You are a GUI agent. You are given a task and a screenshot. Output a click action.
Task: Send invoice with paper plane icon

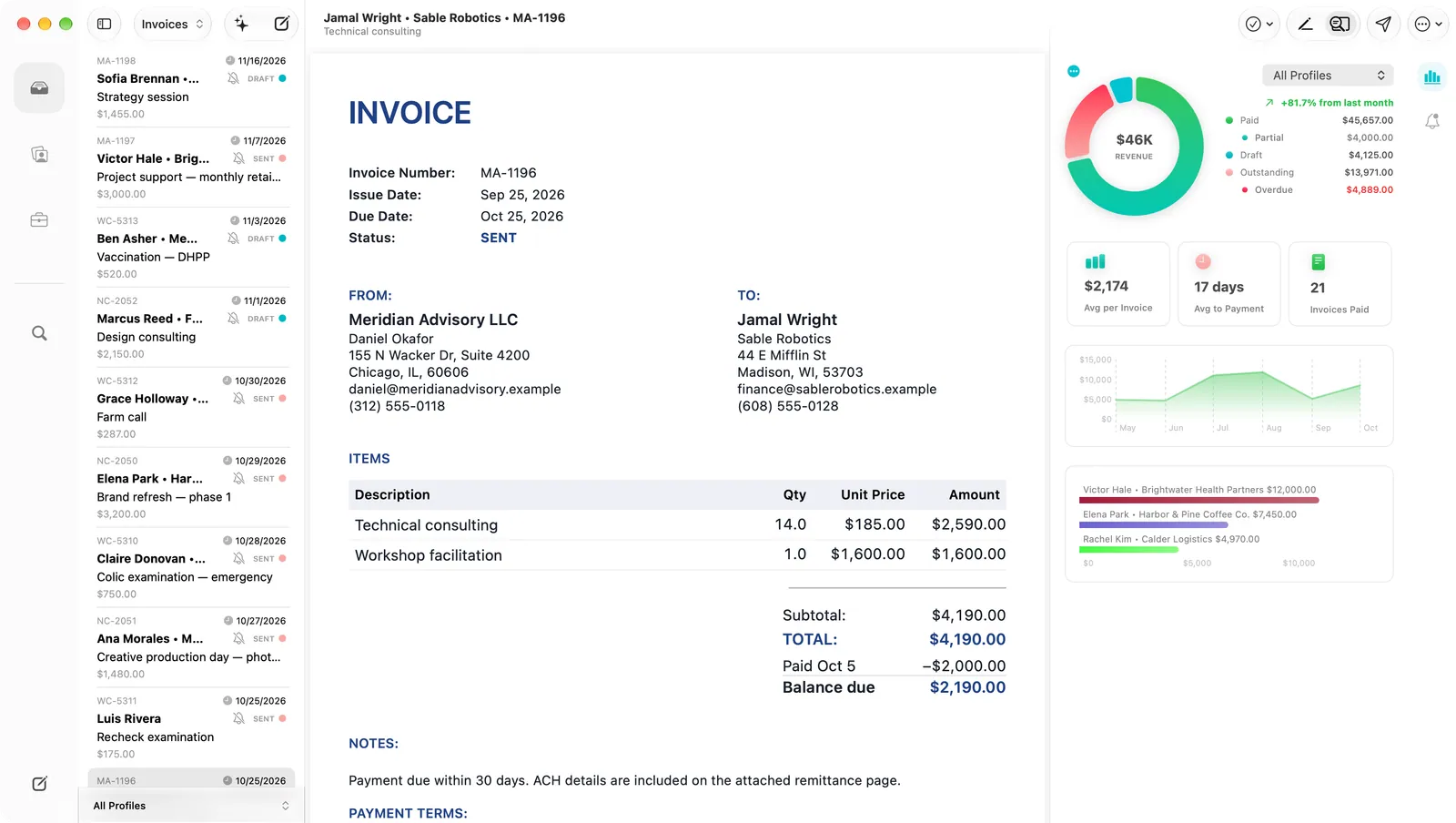pos(1383,25)
